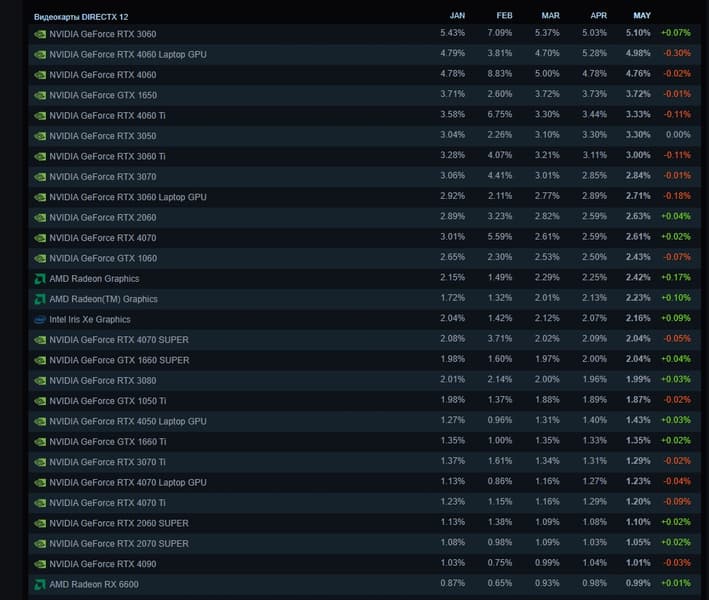Screen dimensions: 709x600
Task: Click the NVIDIA icon beside RTX 3080
Action: click(x=40, y=381)
